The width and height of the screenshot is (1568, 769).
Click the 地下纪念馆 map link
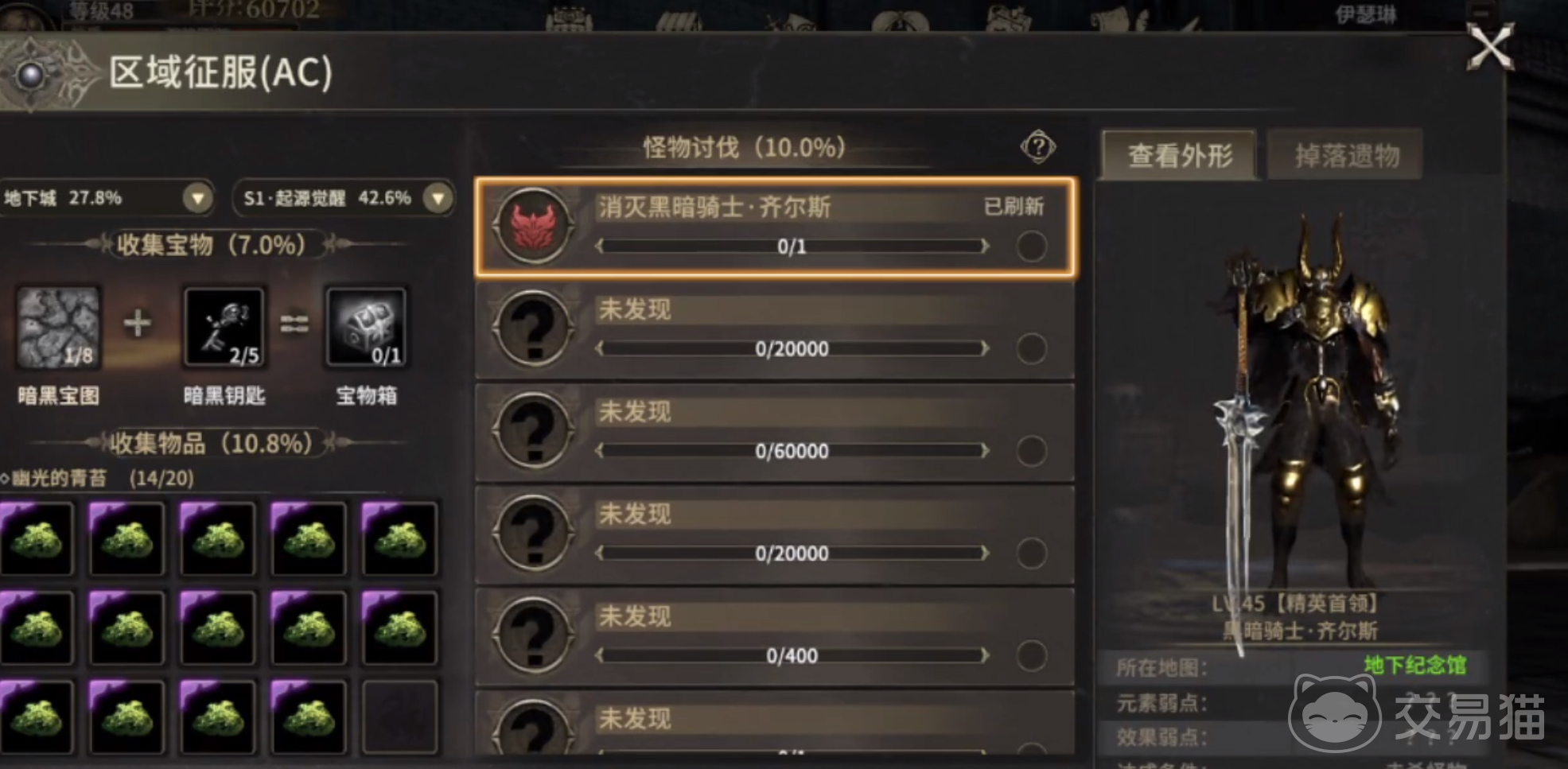pos(1415,665)
